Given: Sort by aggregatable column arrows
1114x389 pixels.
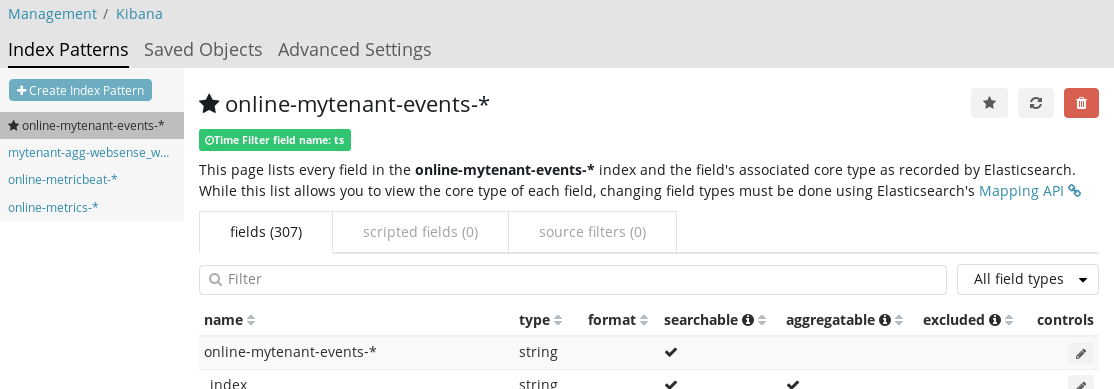Looking at the screenshot, I should coord(899,320).
